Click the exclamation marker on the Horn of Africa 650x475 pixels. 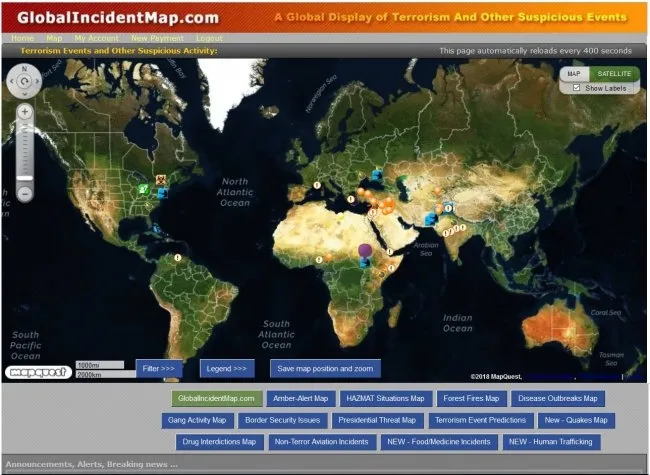coord(390,252)
